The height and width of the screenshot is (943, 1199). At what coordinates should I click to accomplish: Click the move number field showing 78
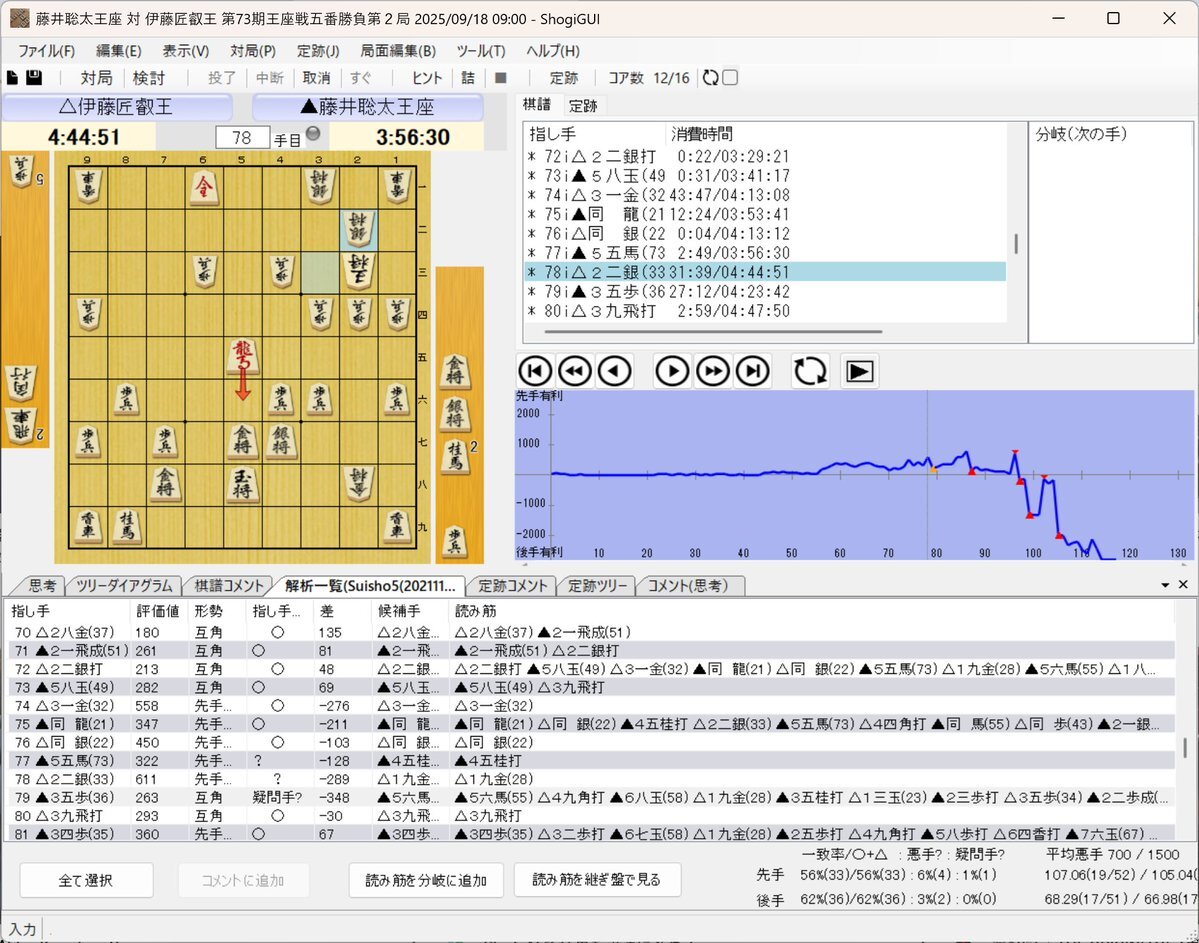(242, 138)
